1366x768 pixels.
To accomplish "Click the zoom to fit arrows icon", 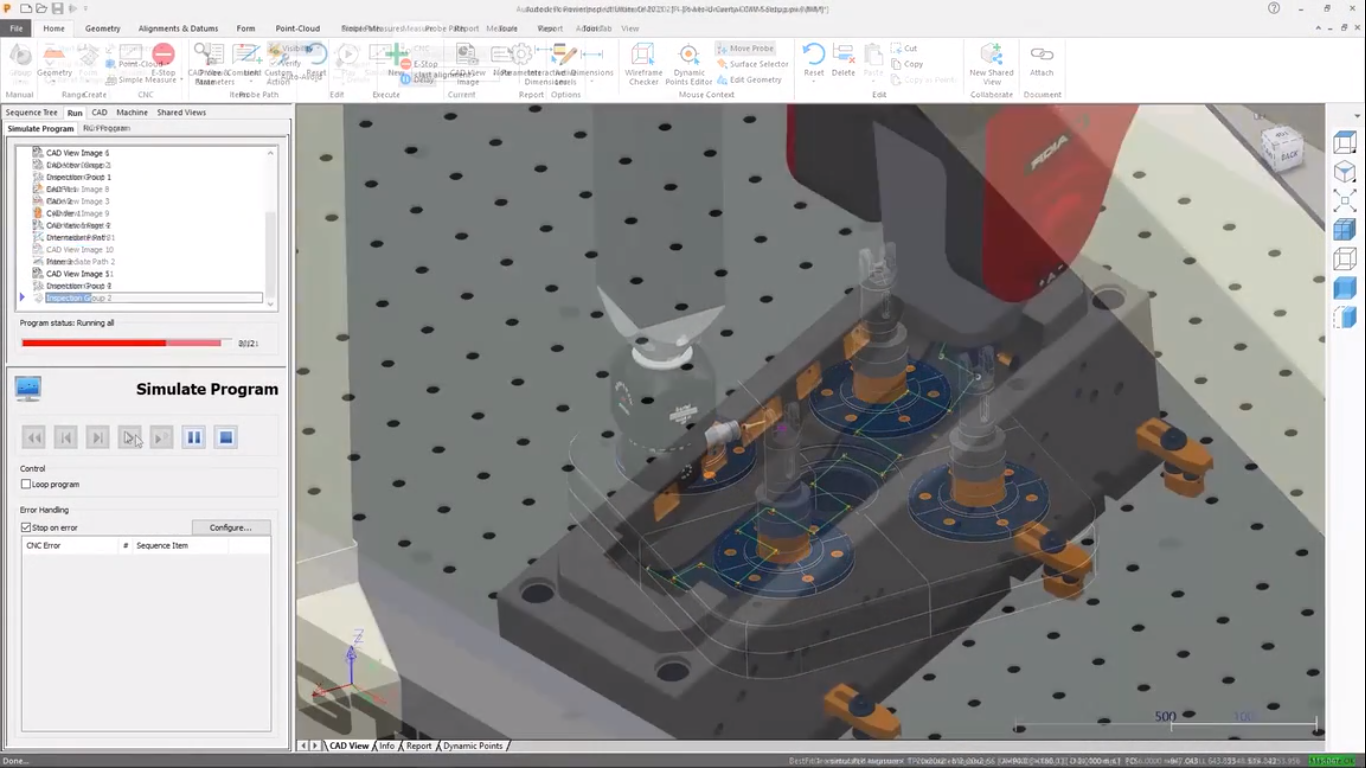I will (x=1345, y=201).
